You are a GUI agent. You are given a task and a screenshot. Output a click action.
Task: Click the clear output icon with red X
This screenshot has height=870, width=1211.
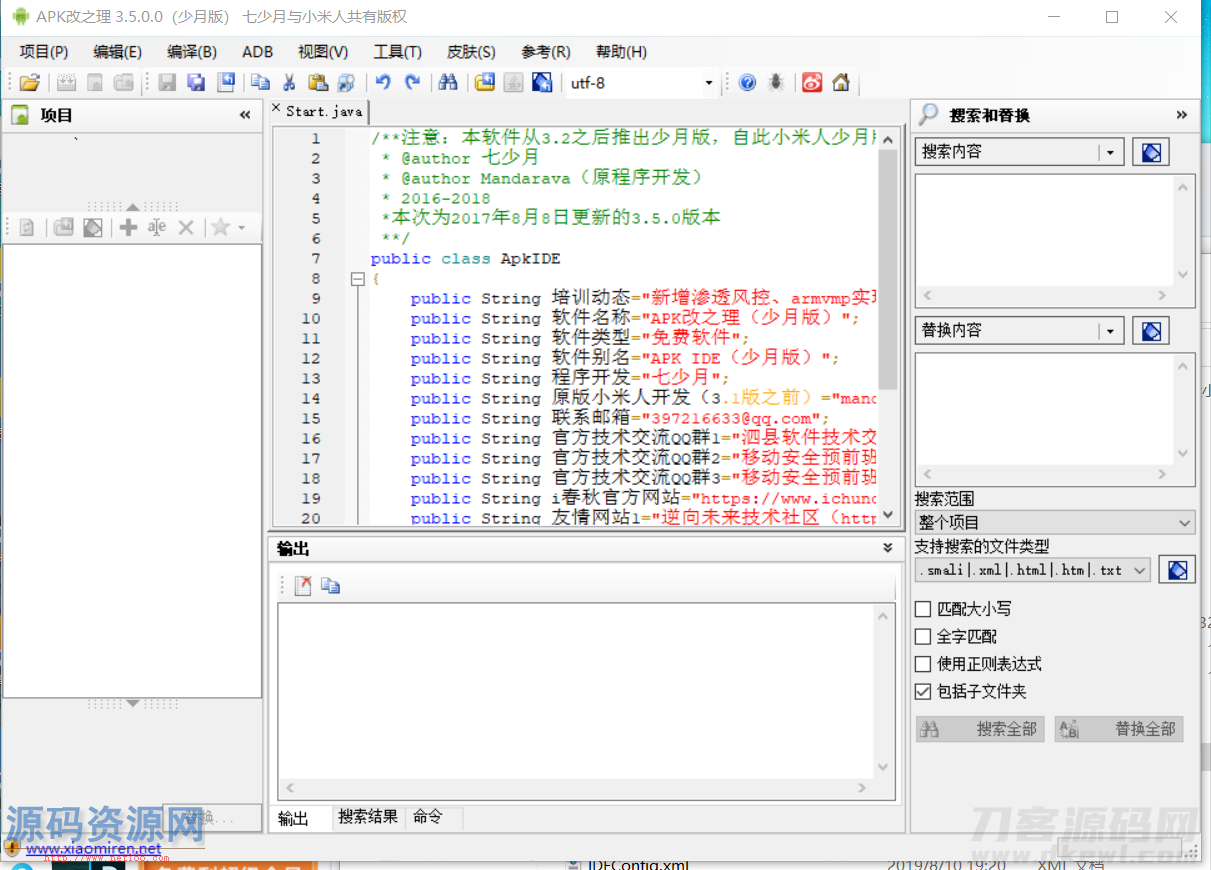pyautogui.click(x=303, y=587)
